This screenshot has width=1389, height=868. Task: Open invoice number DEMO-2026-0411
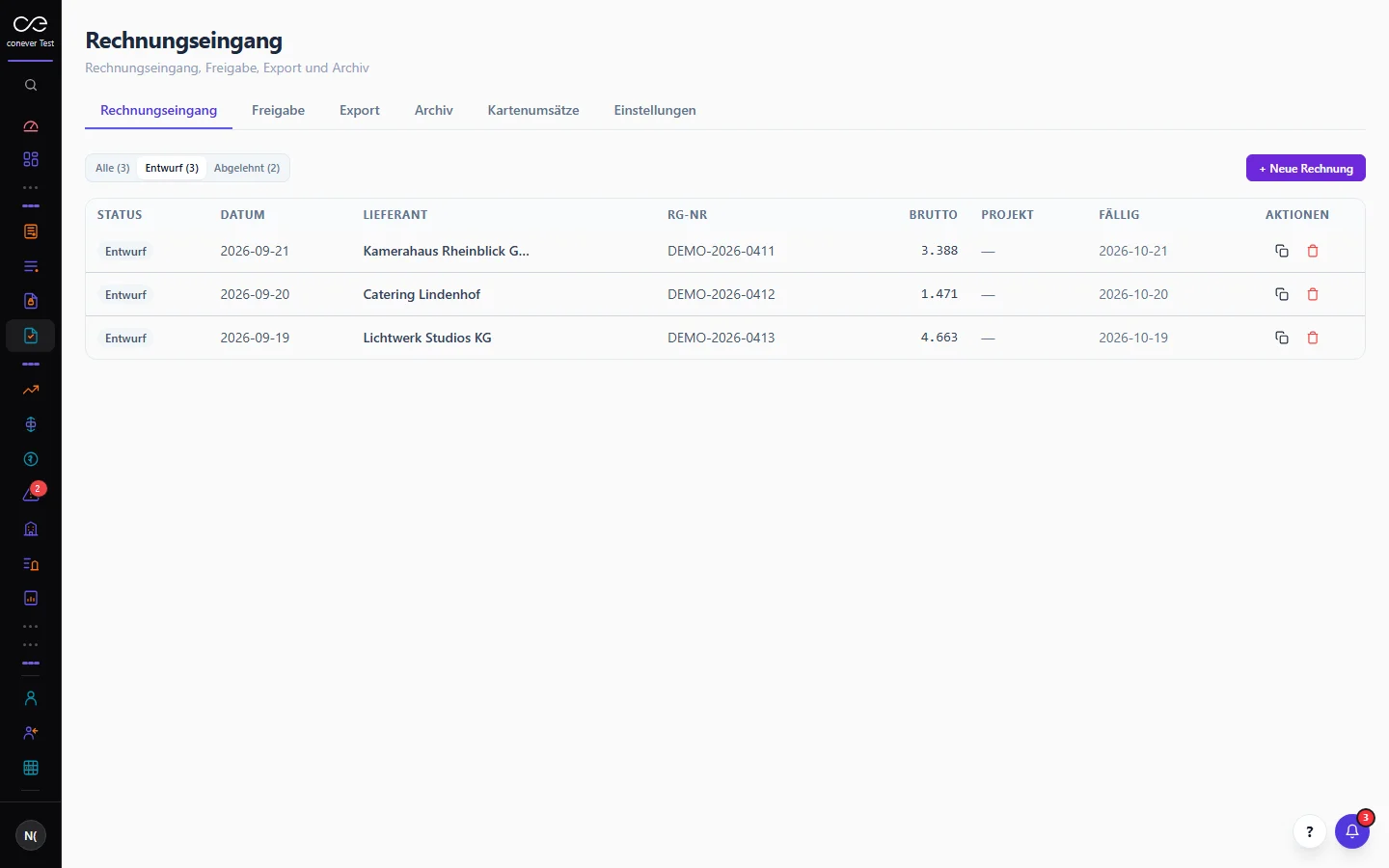click(x=722, y=251)
